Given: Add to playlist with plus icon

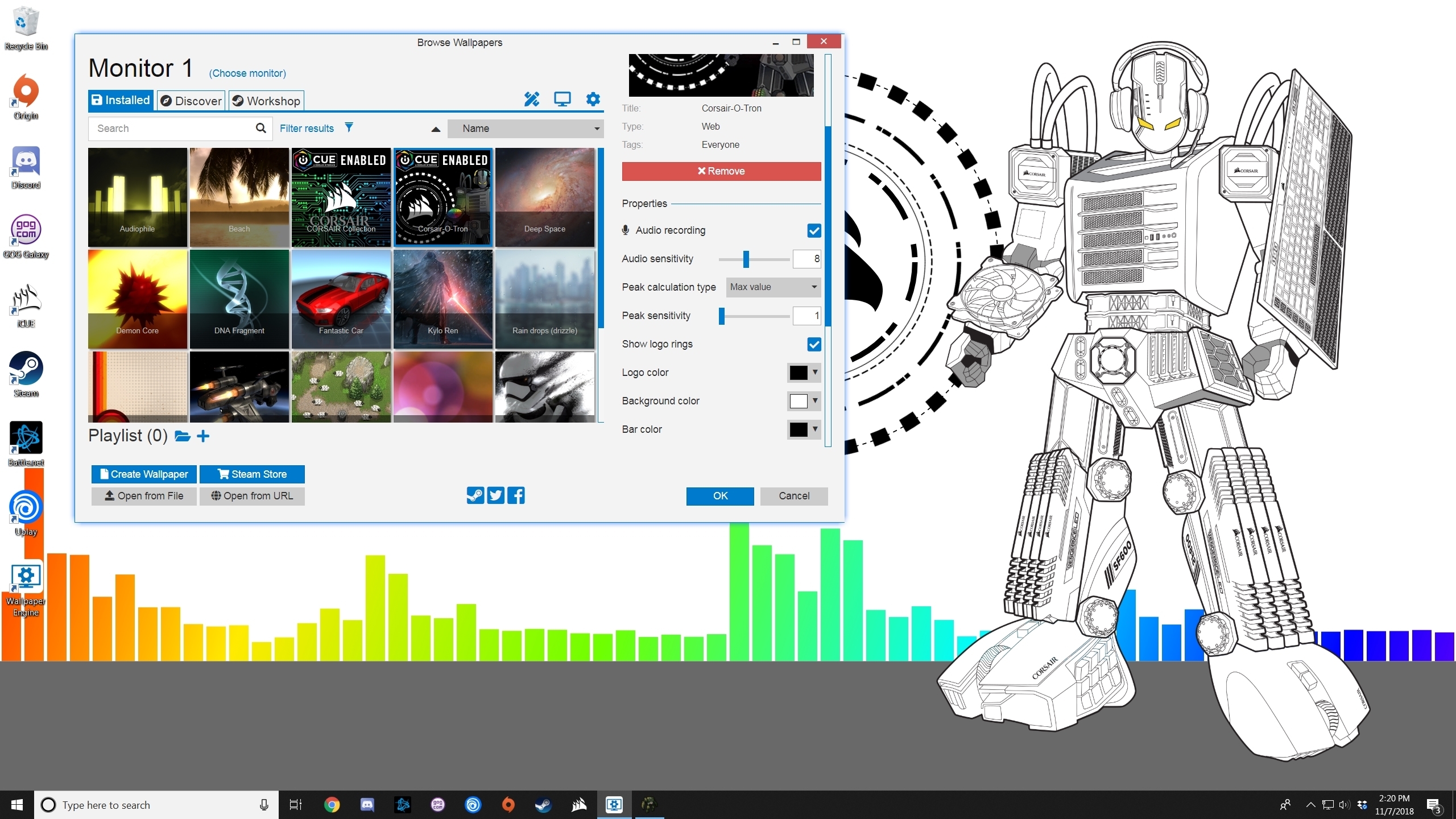Looking at the screenshot, I should 203,436.
